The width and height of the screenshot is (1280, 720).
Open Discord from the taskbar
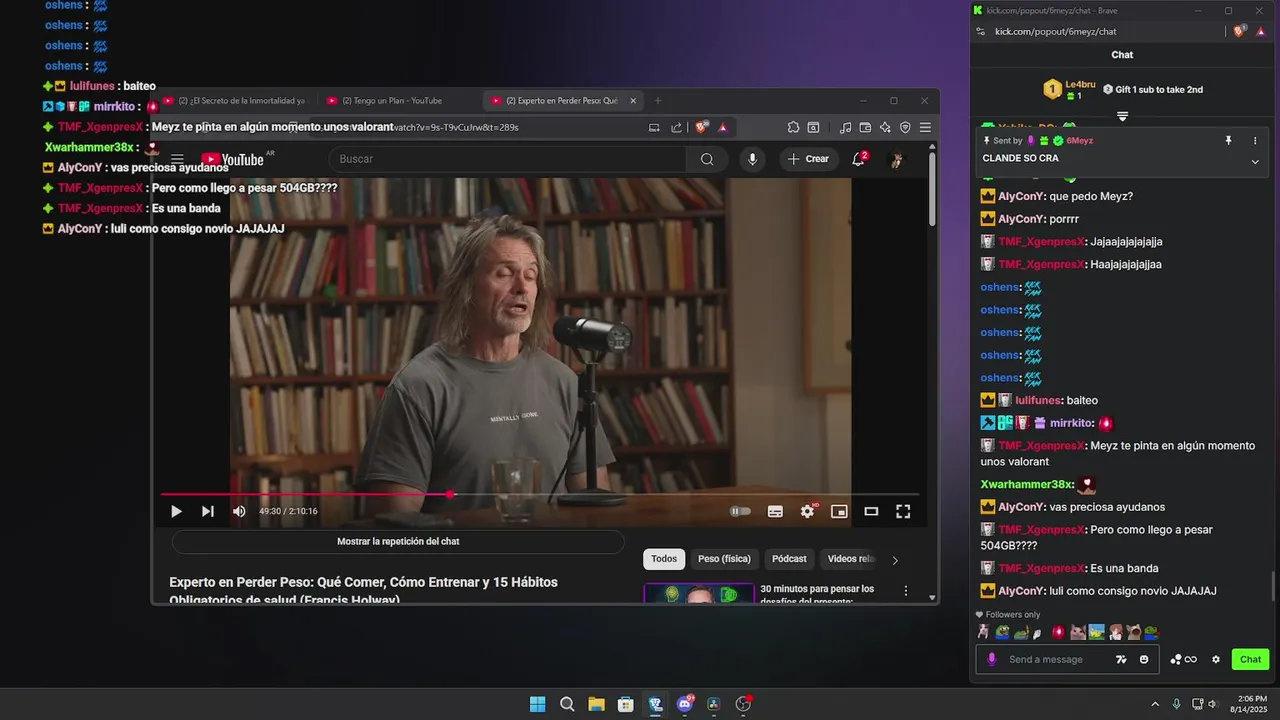[x=685, y=704]
